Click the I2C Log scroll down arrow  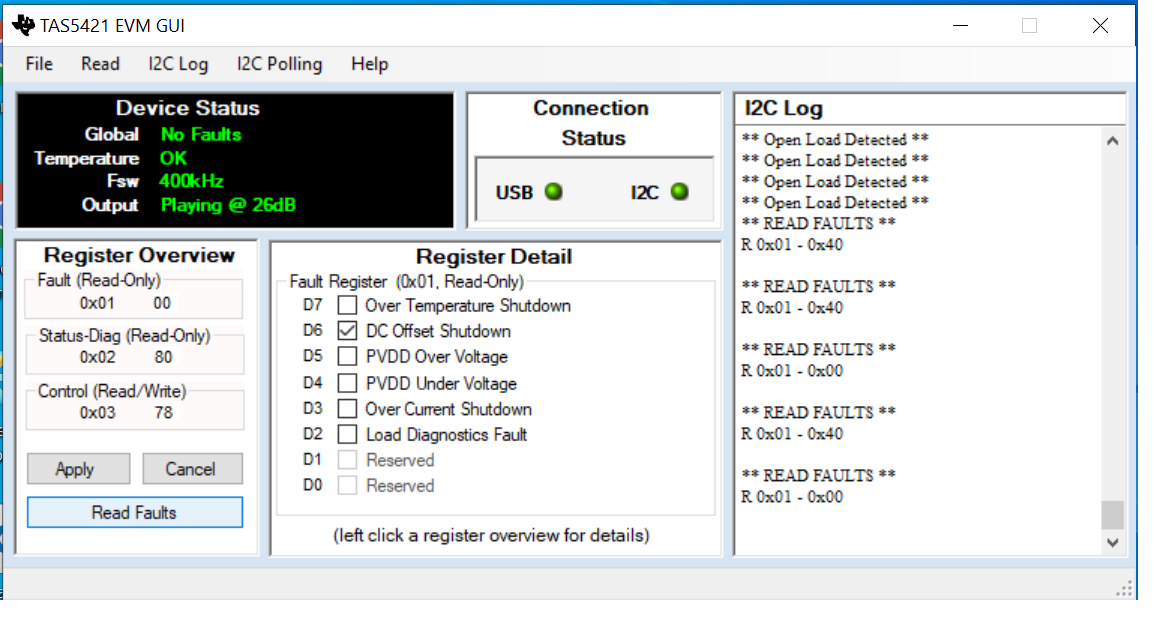(1112, 542)
